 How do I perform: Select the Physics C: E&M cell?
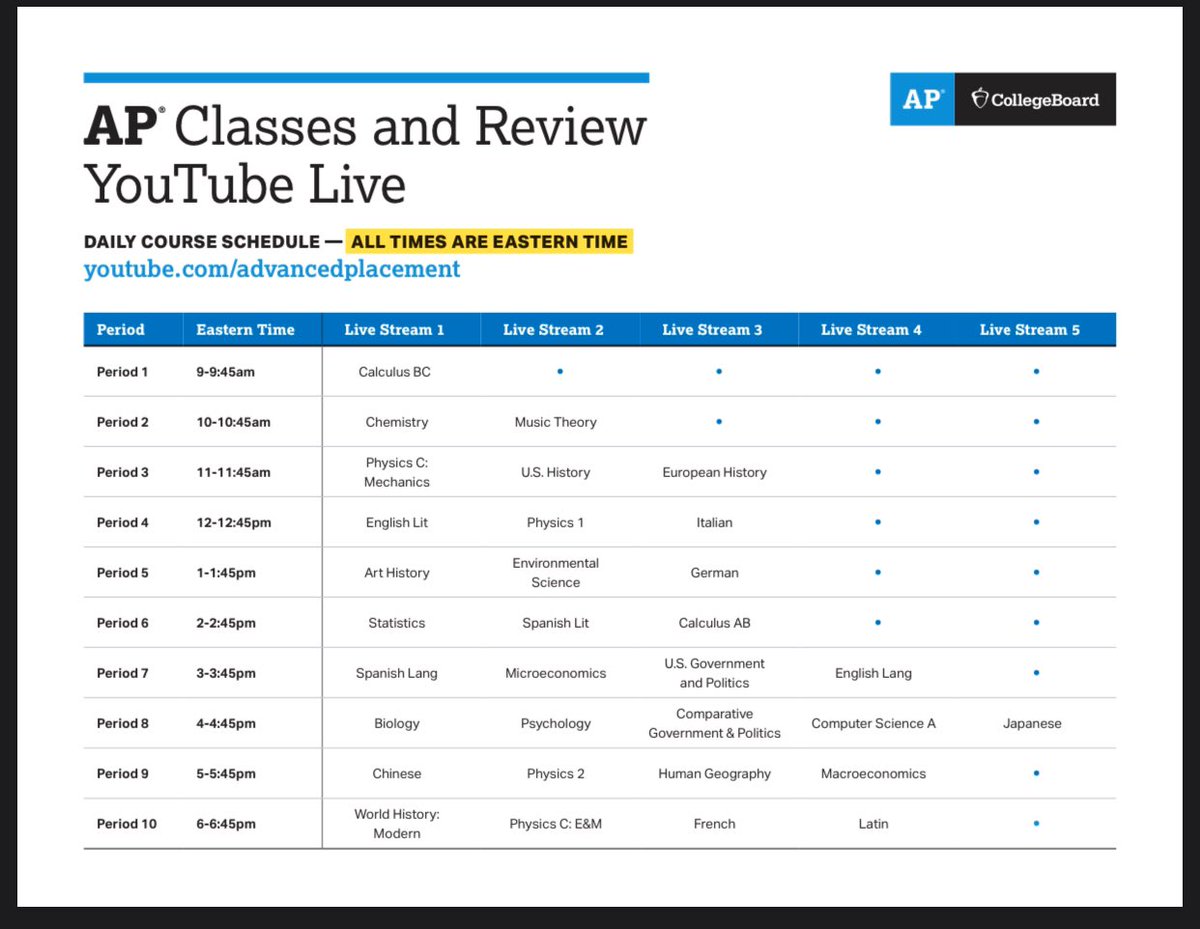[x=556, y=823]
